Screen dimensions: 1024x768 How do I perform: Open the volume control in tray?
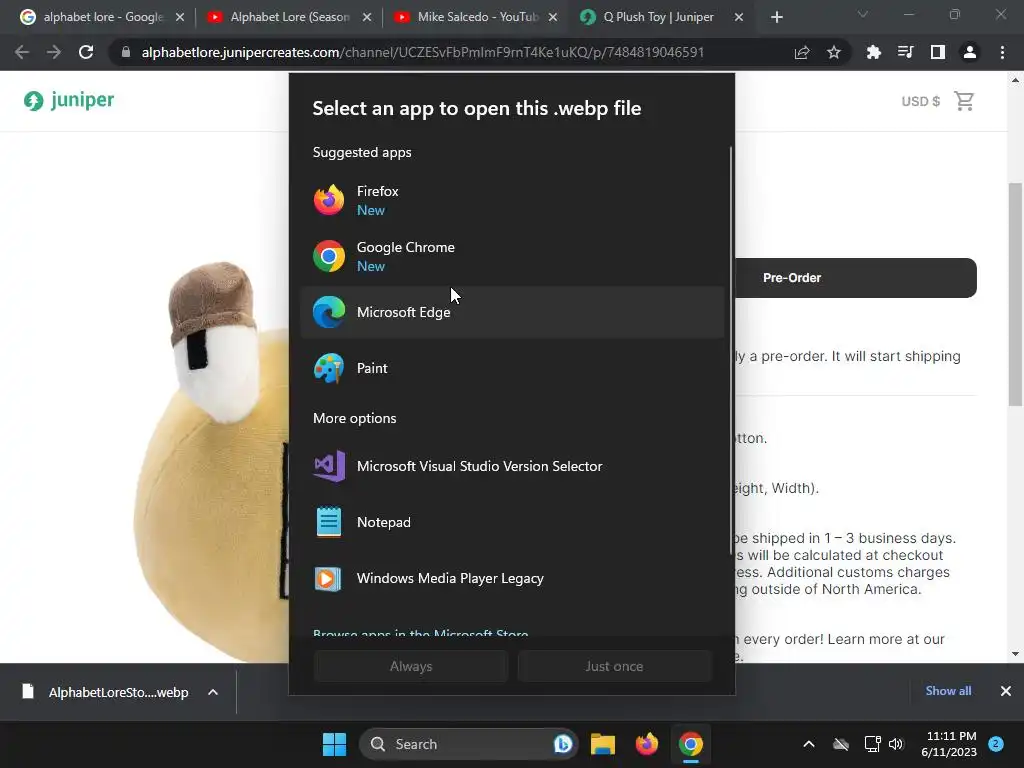click(x=896, y=744)
